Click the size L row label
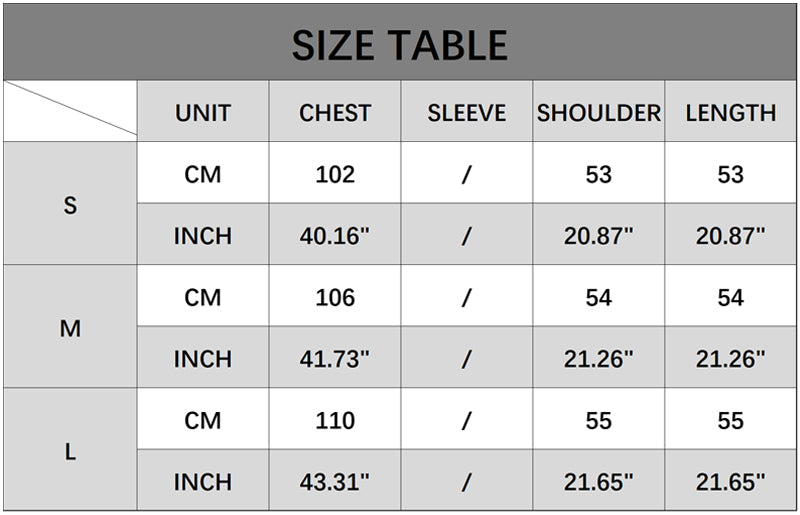The image size is (800, 515). [x=70, y=452]
